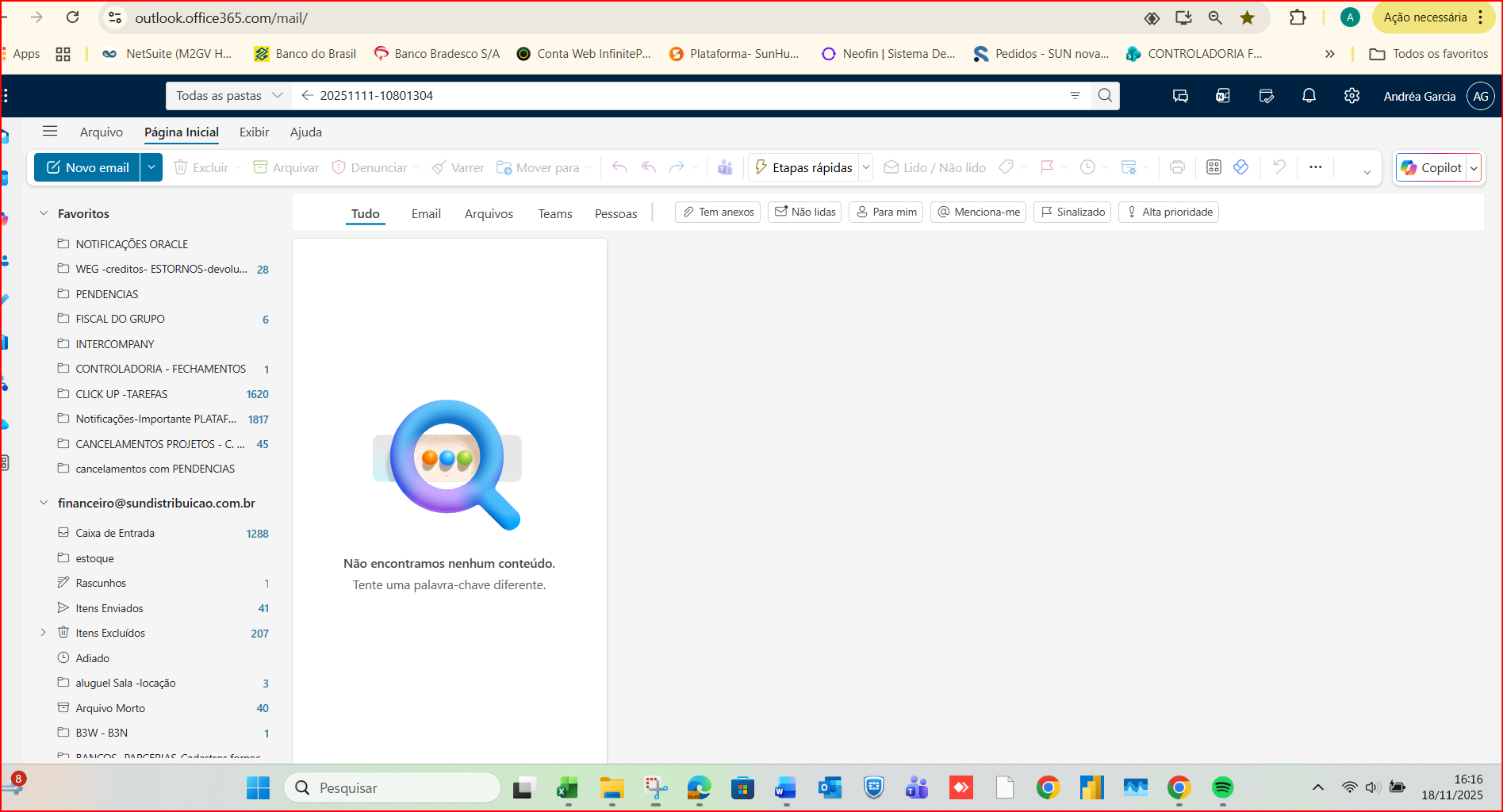The height and width of the screenshot is (812, 1503).
Task: Open the Etapas rápidas button
Action: click(x=803, y=168)
